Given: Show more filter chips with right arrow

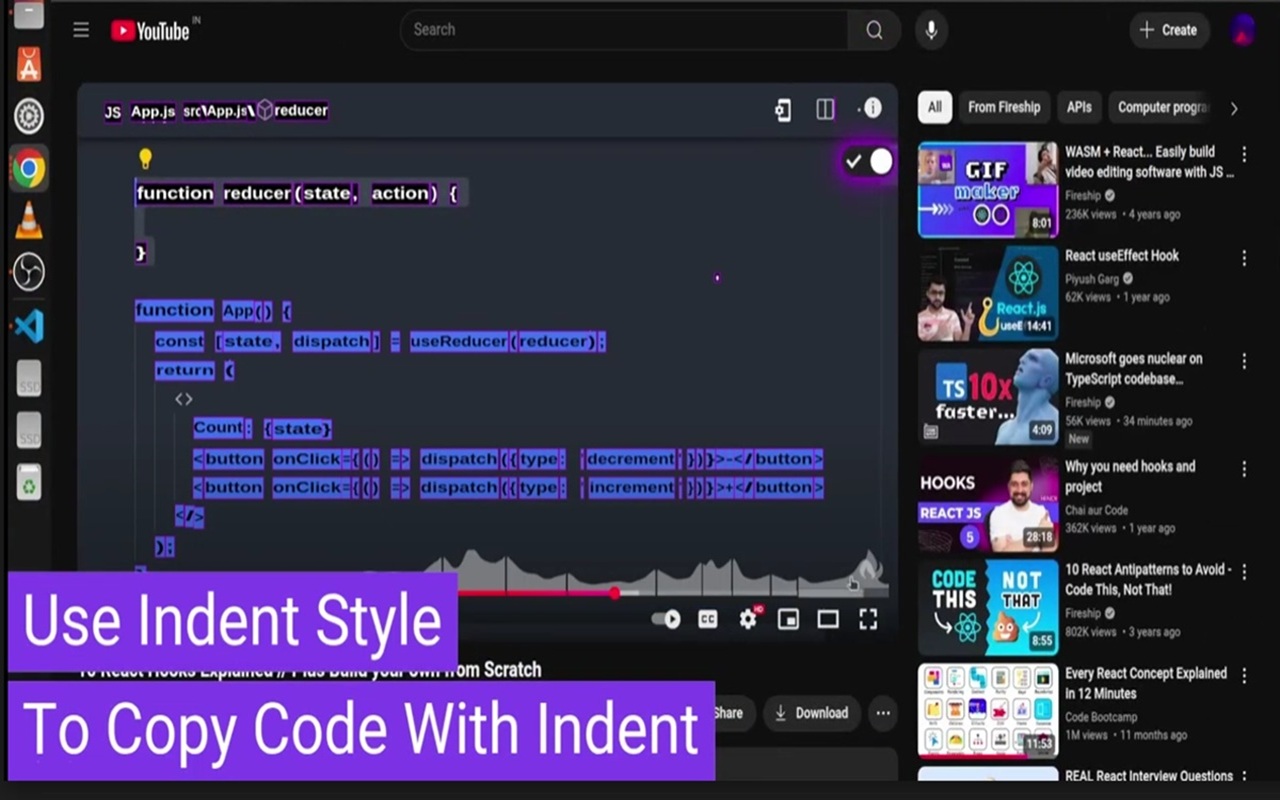Looking at the screenshot, I should pos(1234,108).
